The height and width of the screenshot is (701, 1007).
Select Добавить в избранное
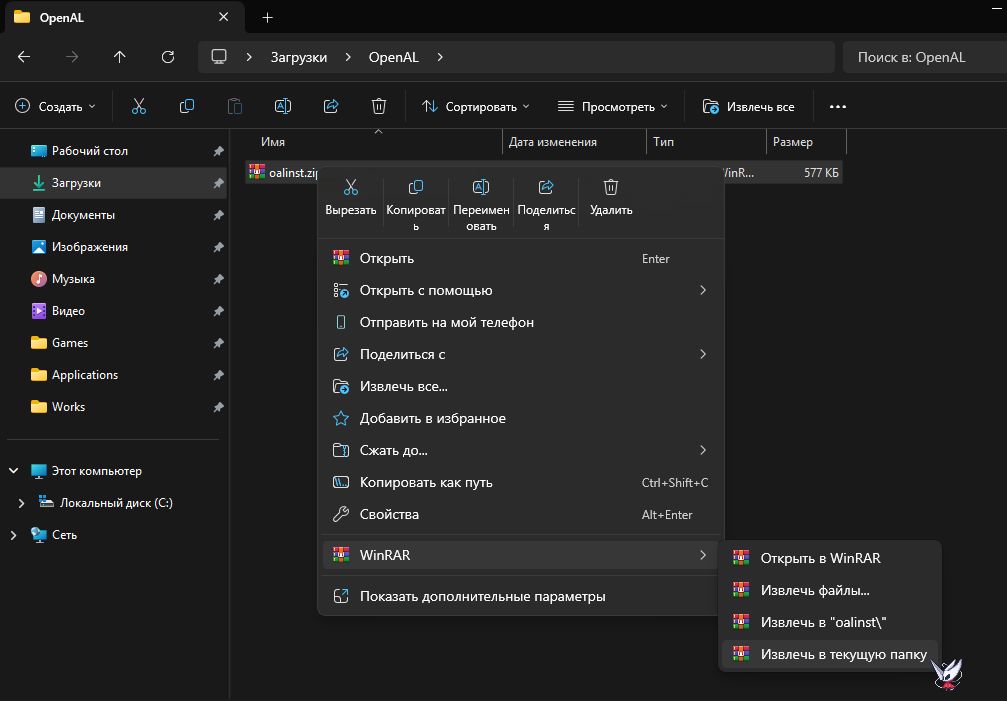coord(521,419)
